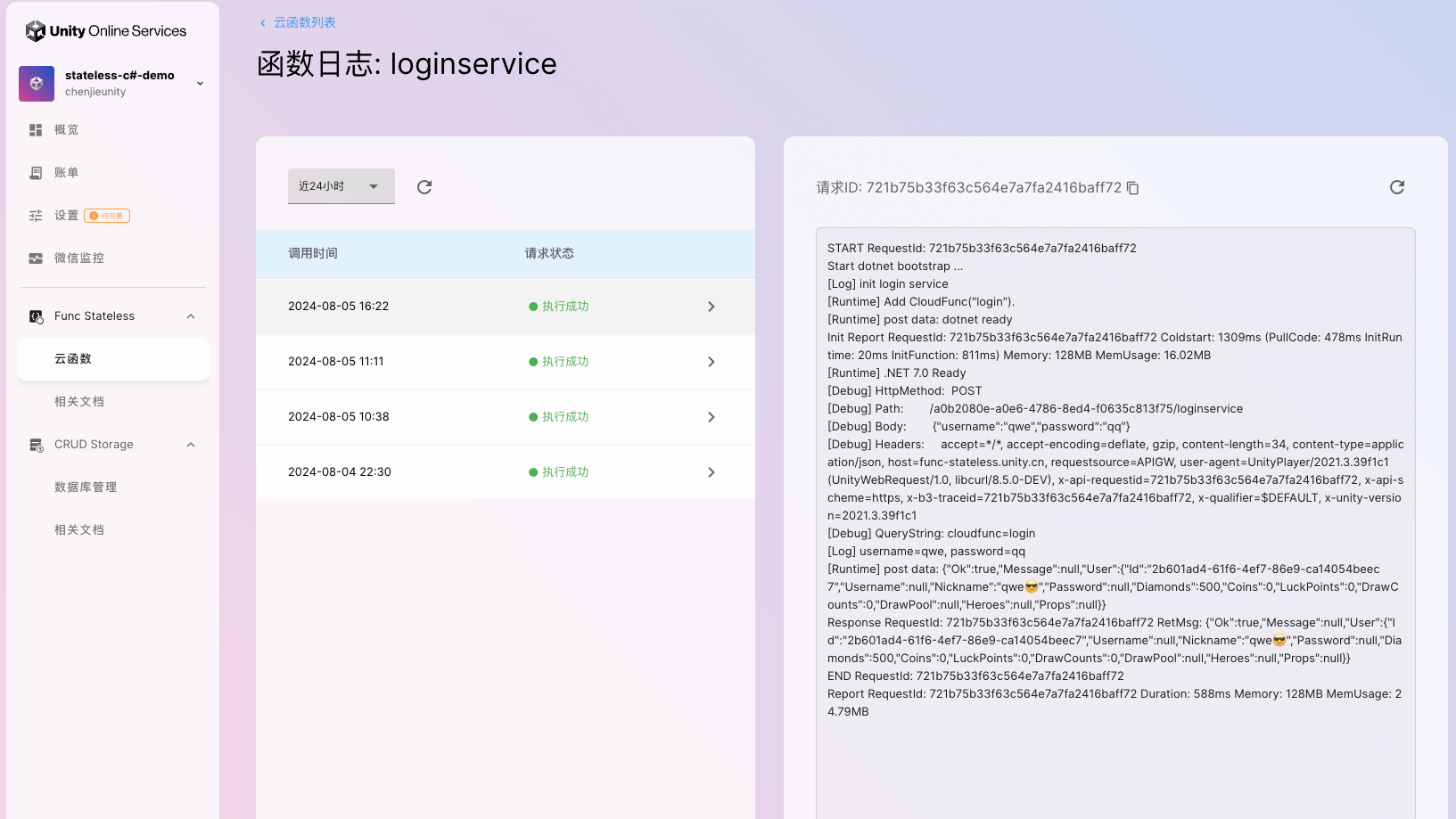Refresh the invocation list
Screen dimensions: 1456x819
[x=424, y=187]
